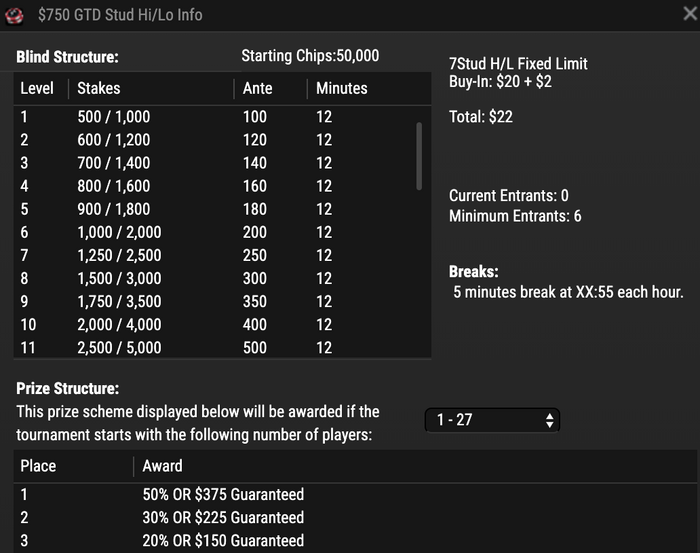Select the level 11 row 2,500 / 5,000
Viewport: 700px width, 553px height.
click(214, 348)
